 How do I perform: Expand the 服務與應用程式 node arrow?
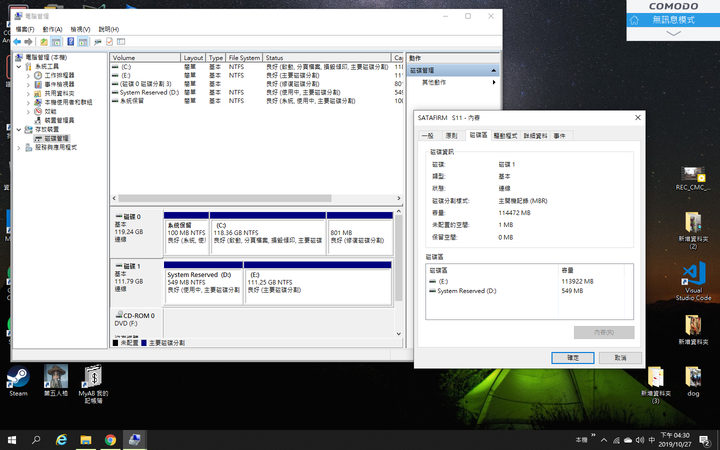click(x=19, y=147)
